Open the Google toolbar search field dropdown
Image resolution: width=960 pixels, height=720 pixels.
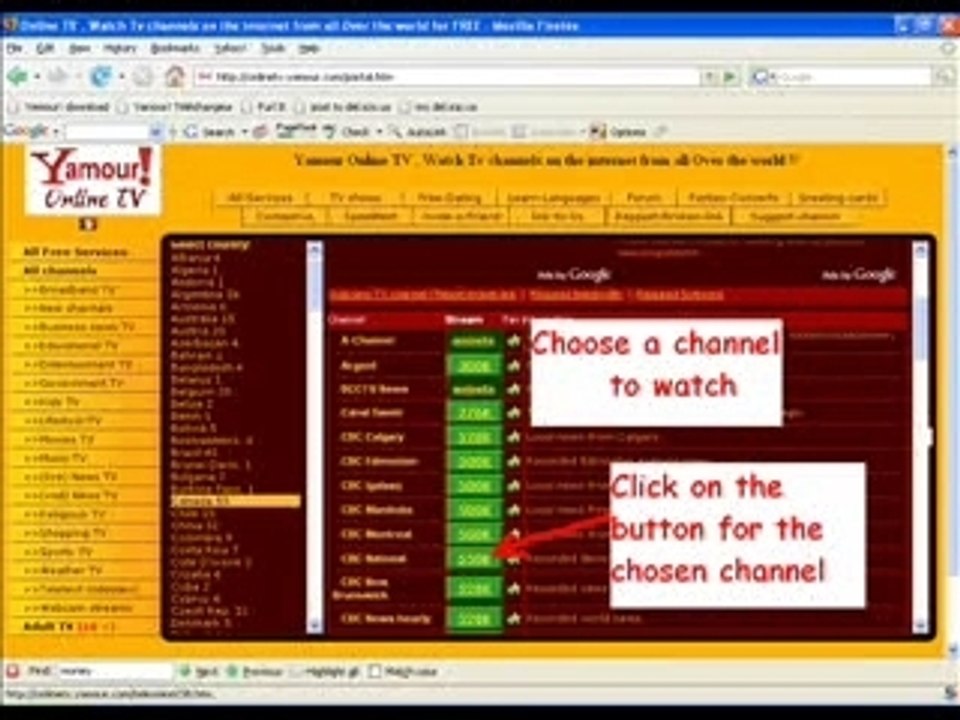tap(156, 131)
